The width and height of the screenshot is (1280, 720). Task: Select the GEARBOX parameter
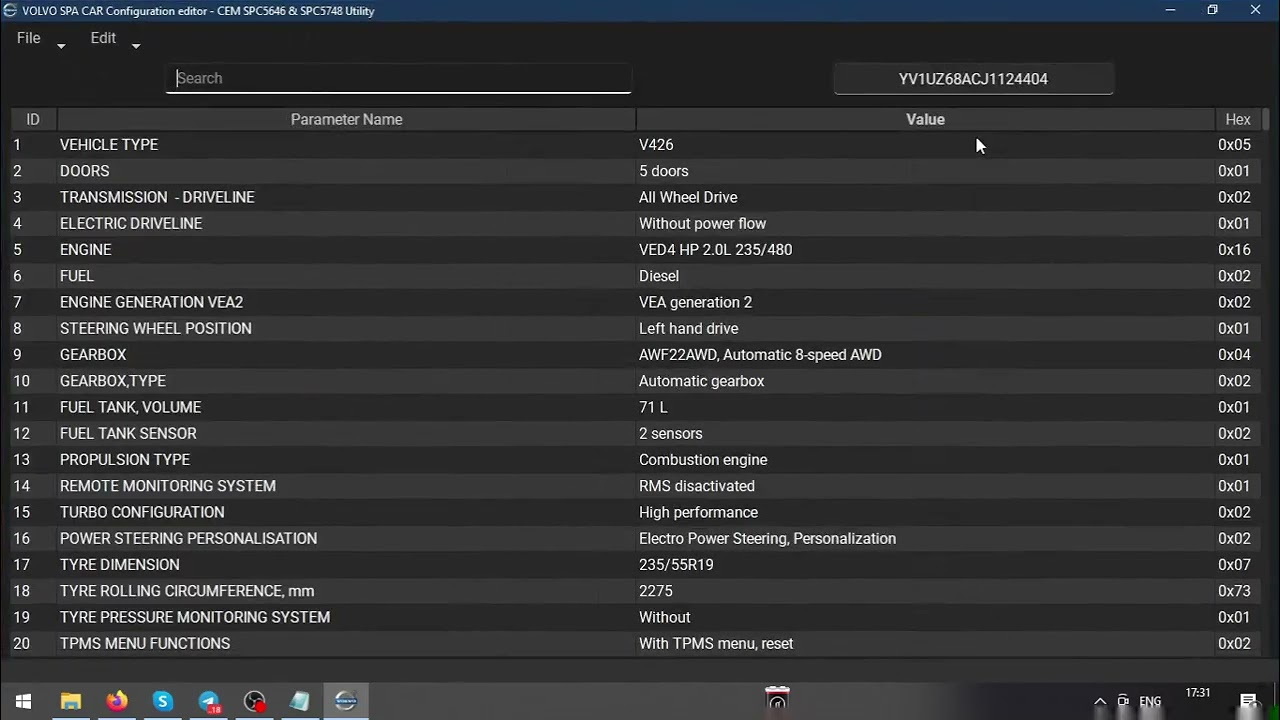pos(93,355)
